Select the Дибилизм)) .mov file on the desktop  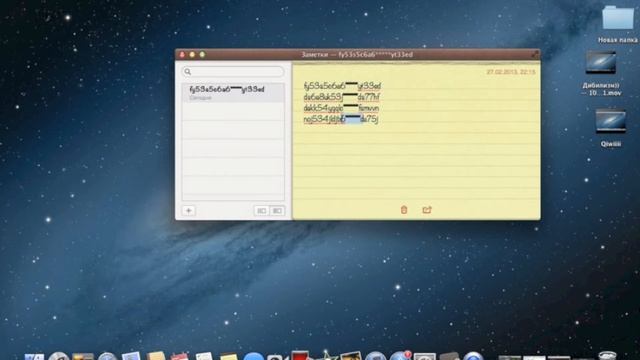click(601, 73)
